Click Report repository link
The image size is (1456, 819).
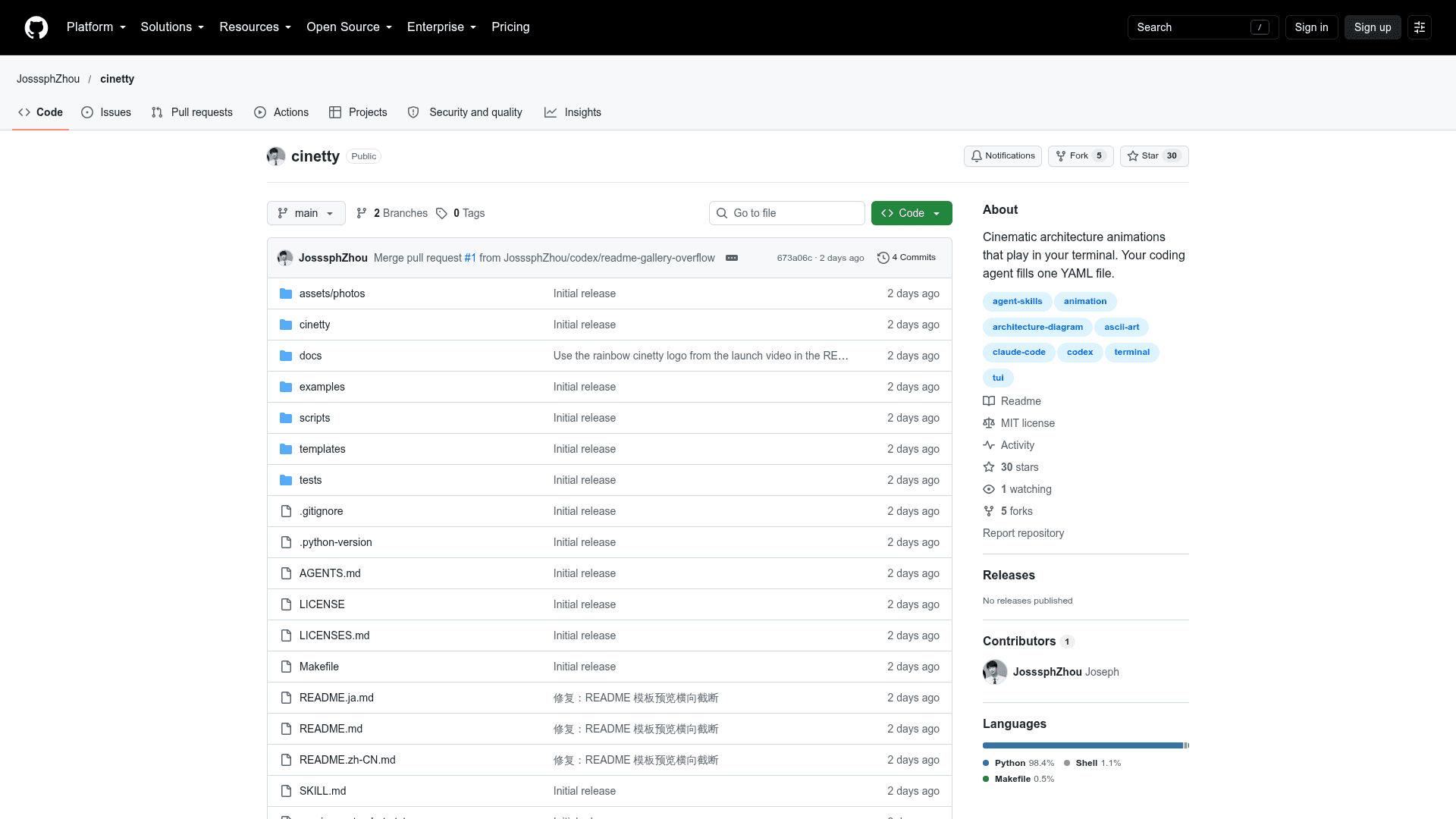coord(1023,533)
